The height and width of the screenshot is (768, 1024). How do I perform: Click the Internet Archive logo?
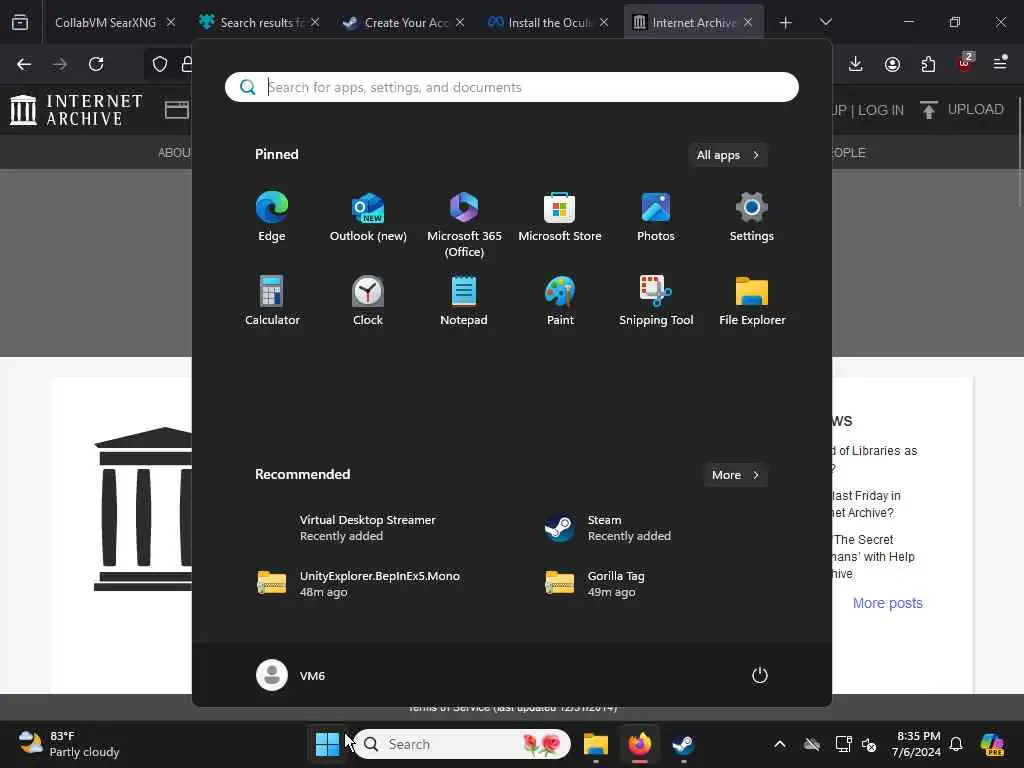(77, 110)
